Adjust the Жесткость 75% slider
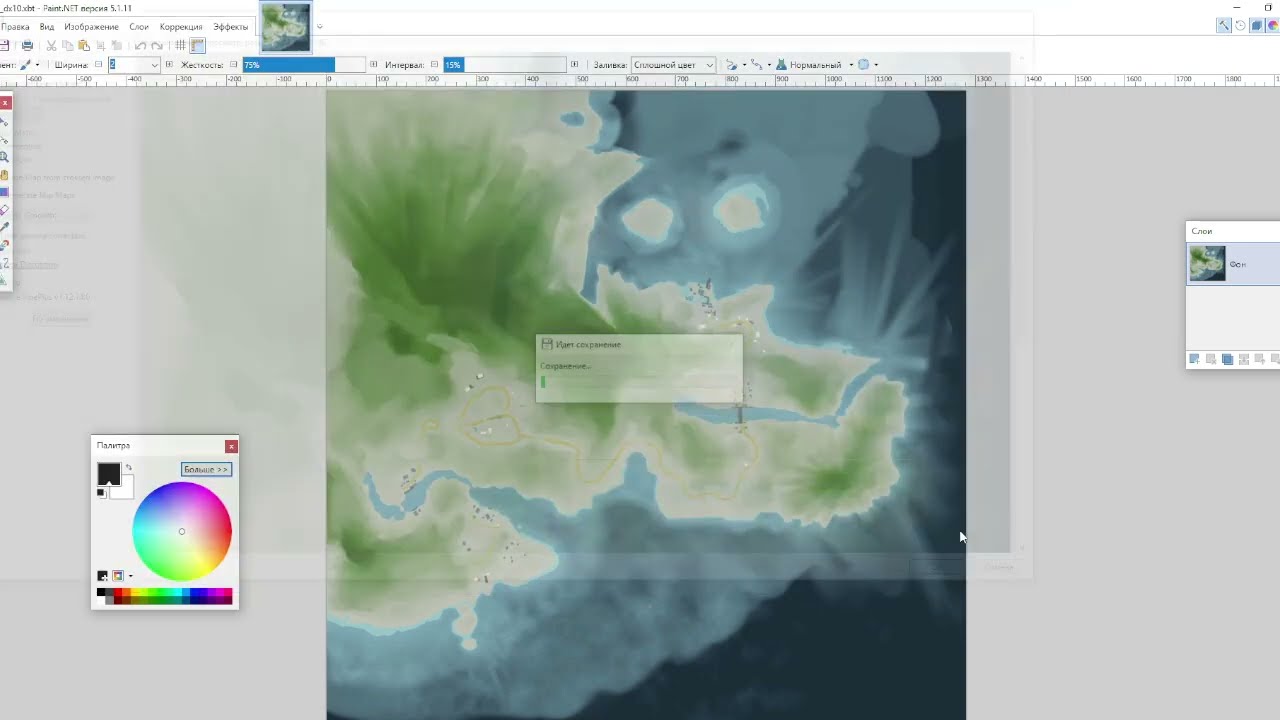Image resolution: width=1280 pixels, height=720 pixels. click(x=303, y=65)
